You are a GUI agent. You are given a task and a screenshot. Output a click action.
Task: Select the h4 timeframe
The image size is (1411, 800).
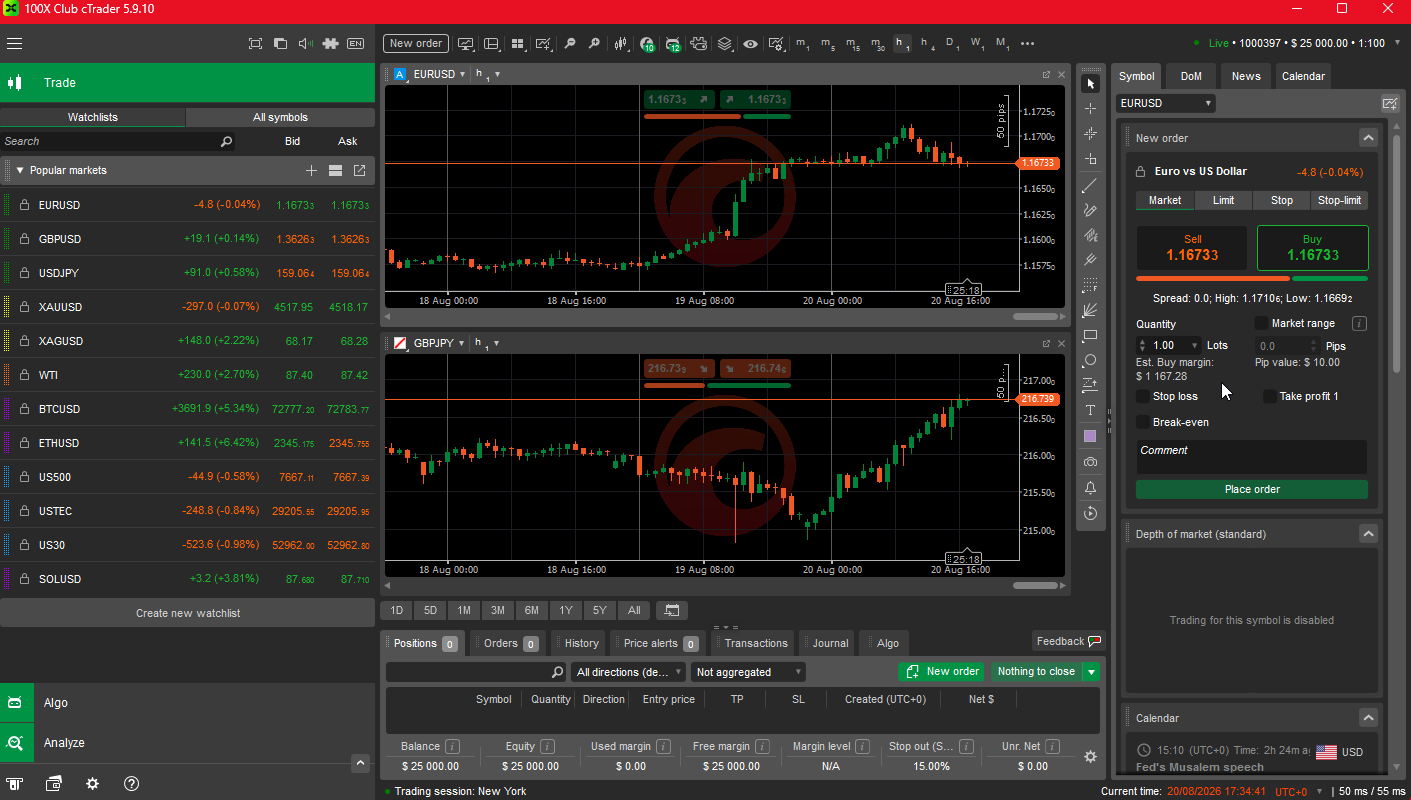click(x=927, y=44)
